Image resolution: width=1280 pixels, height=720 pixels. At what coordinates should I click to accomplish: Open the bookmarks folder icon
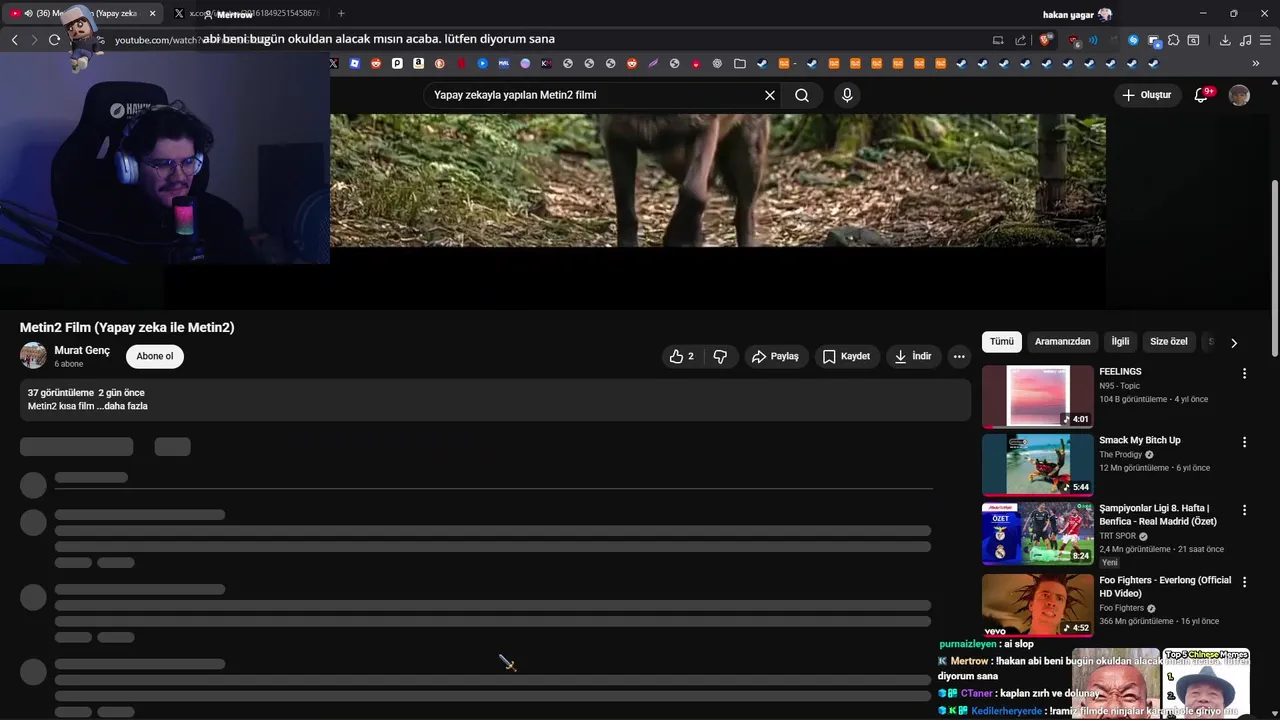[x=740, y=63]
